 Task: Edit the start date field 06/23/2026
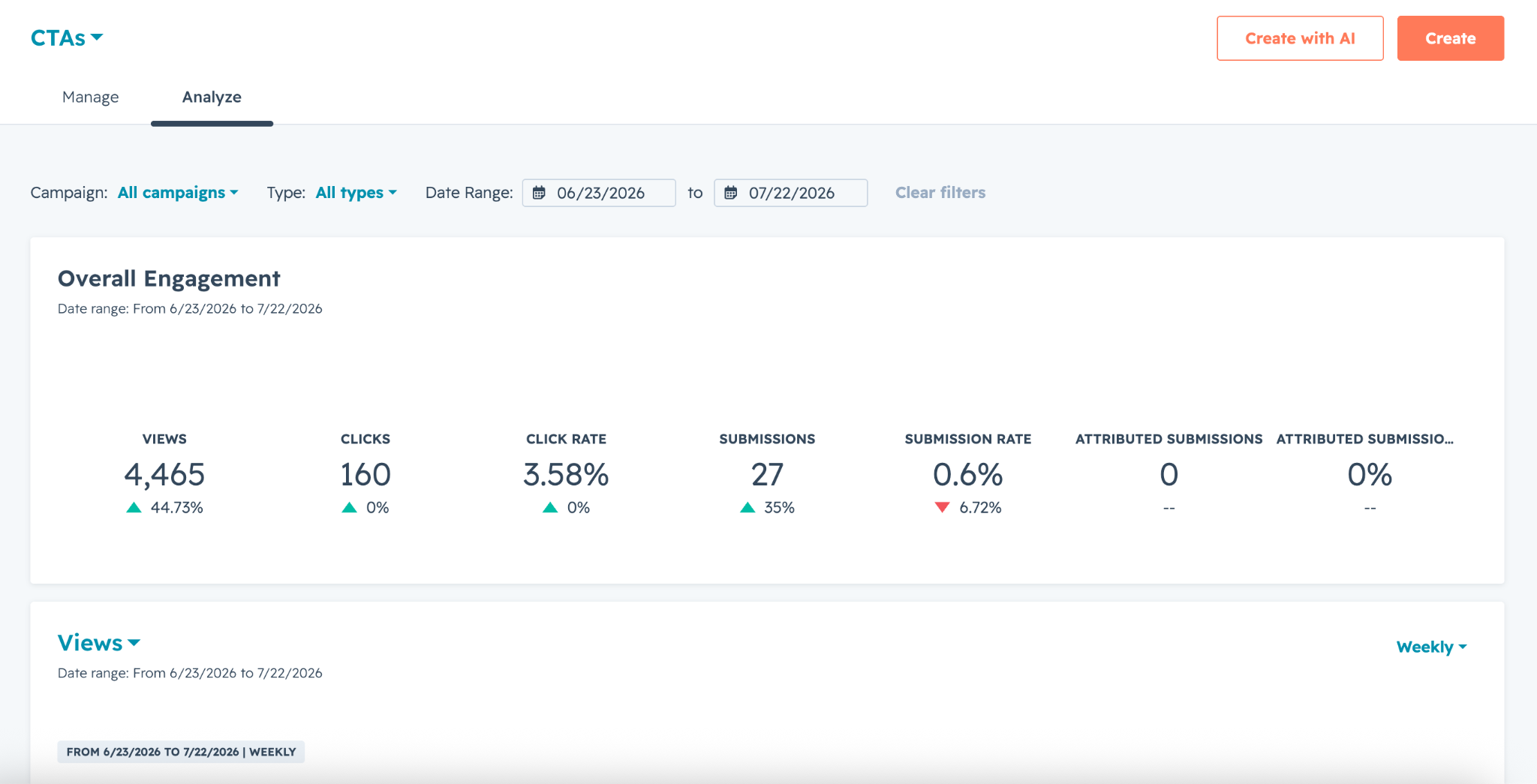[x=599, y=193]
